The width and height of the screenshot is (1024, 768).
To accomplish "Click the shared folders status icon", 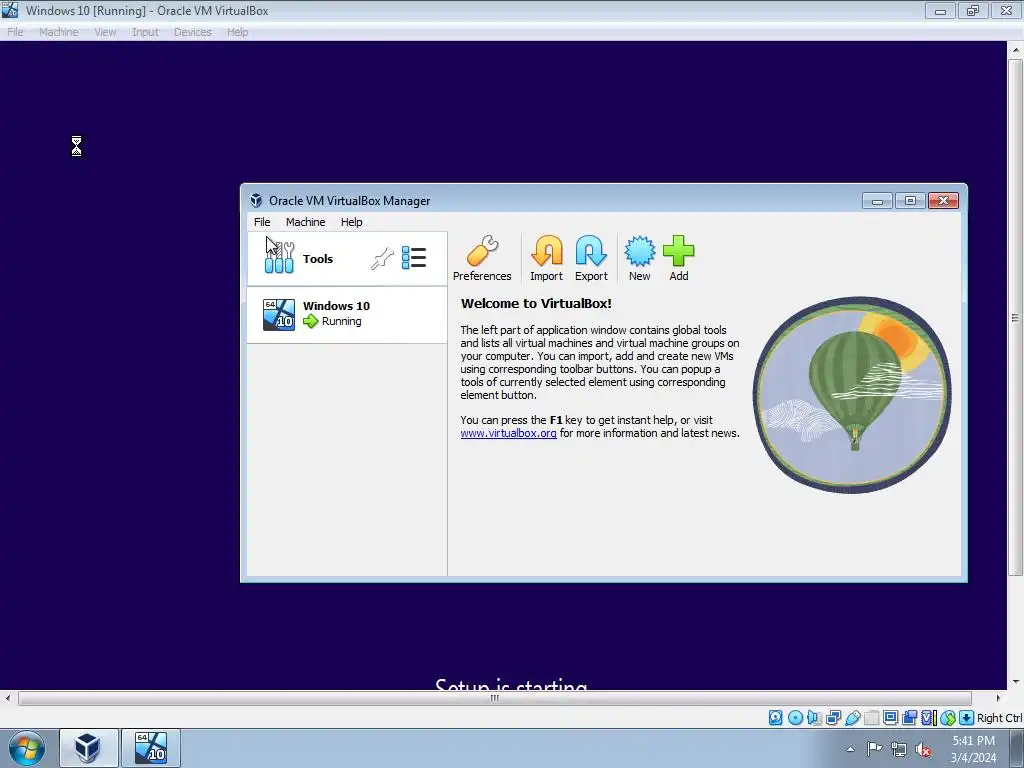I will (x=871, y=718).
